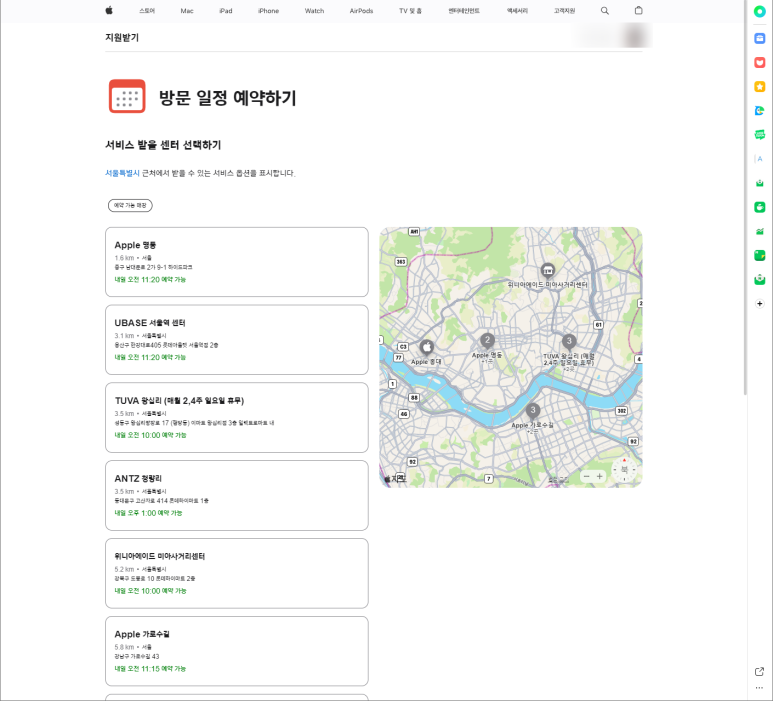The width and height of the screenshot is (773, 701).
Task: Select the ANTZ 청량리 service center
Action: [x=236, y=495]
